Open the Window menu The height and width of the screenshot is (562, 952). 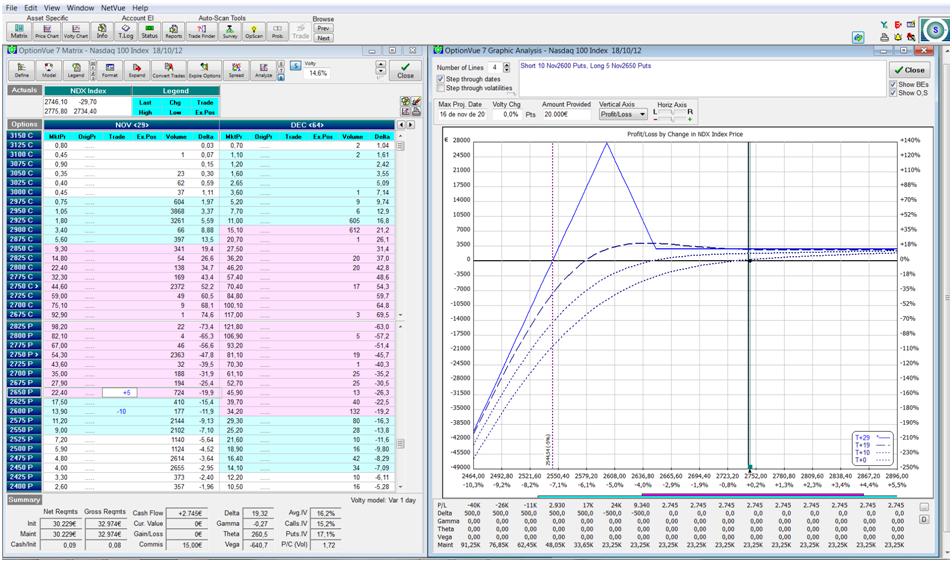tap(81, 7)
